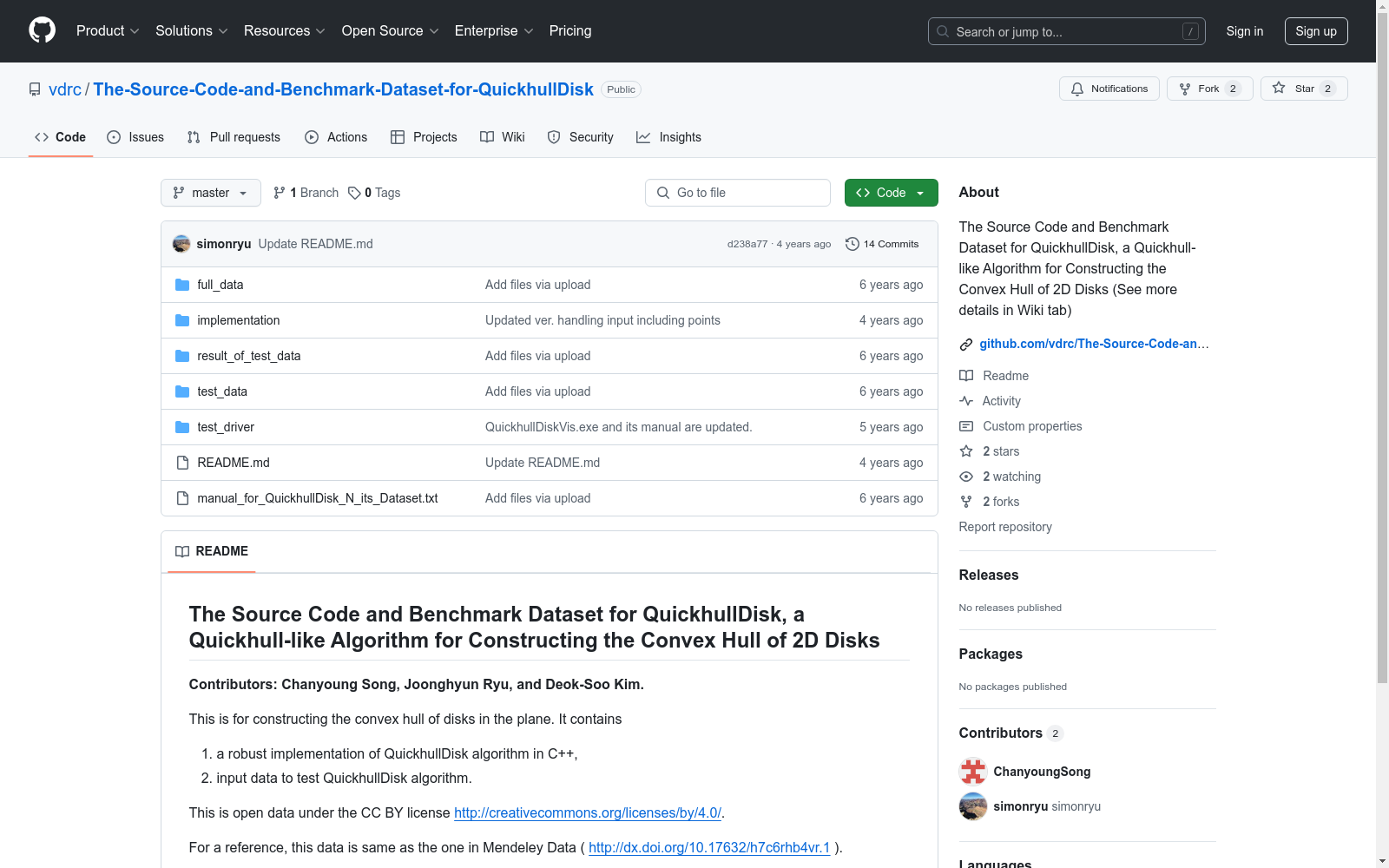1389x868 pixels.
Task: Open the Security tab
Action: (x=581, y=137)
